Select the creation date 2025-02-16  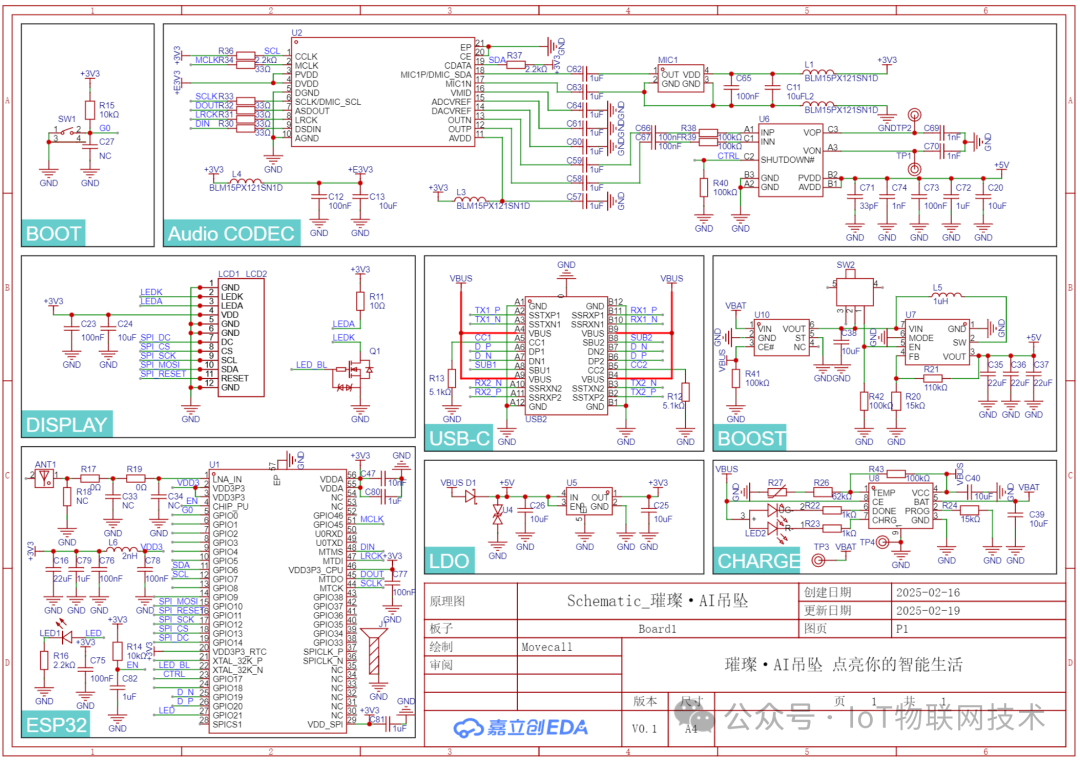click(928, 593)
